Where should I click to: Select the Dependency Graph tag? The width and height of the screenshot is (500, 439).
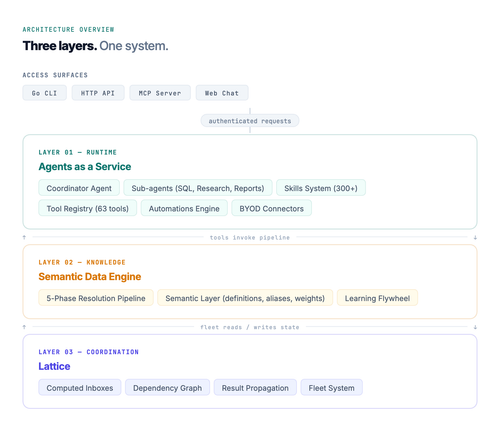167,388
